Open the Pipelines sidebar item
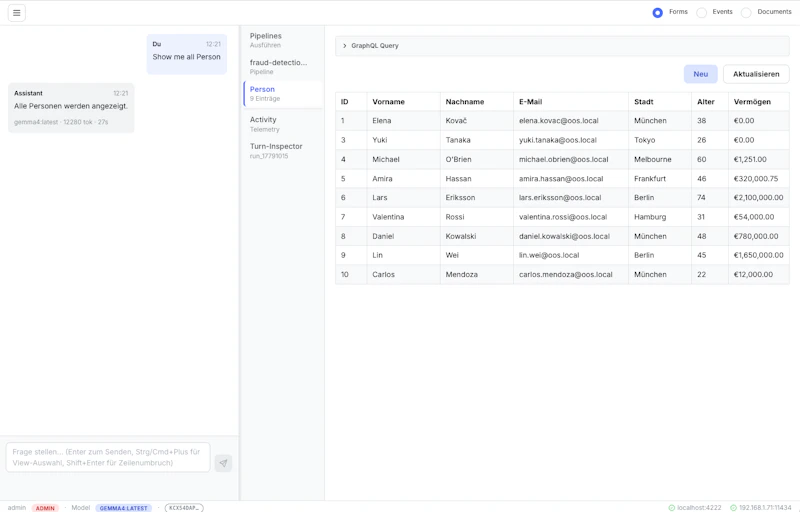Screen dimensions: 800x512 [x=283, y=40]
